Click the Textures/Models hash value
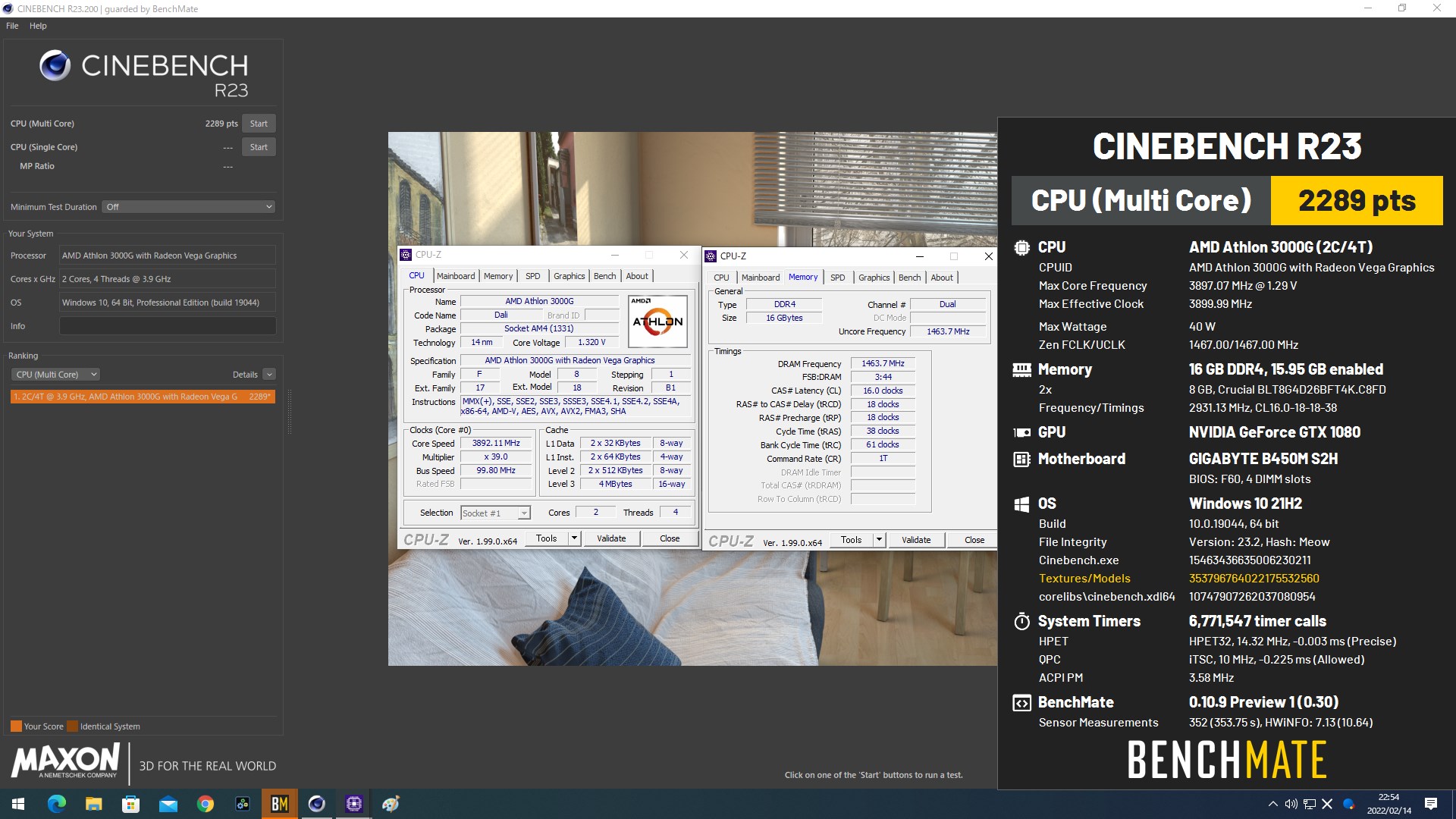The height and width of the screenshot is (819, 1456). pyautogui.click(x=1254, y=579)
